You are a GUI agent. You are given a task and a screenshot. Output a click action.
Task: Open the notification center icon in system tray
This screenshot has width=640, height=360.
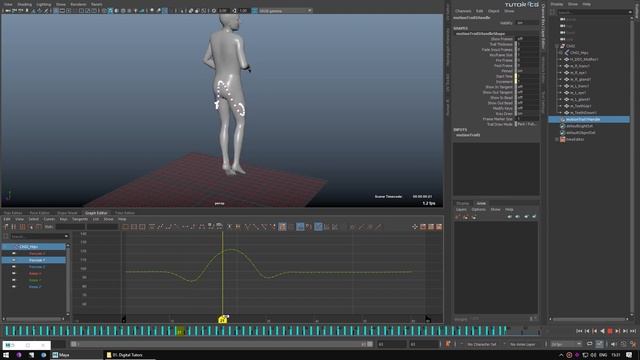pyautogui.click(x=629, y=355)
